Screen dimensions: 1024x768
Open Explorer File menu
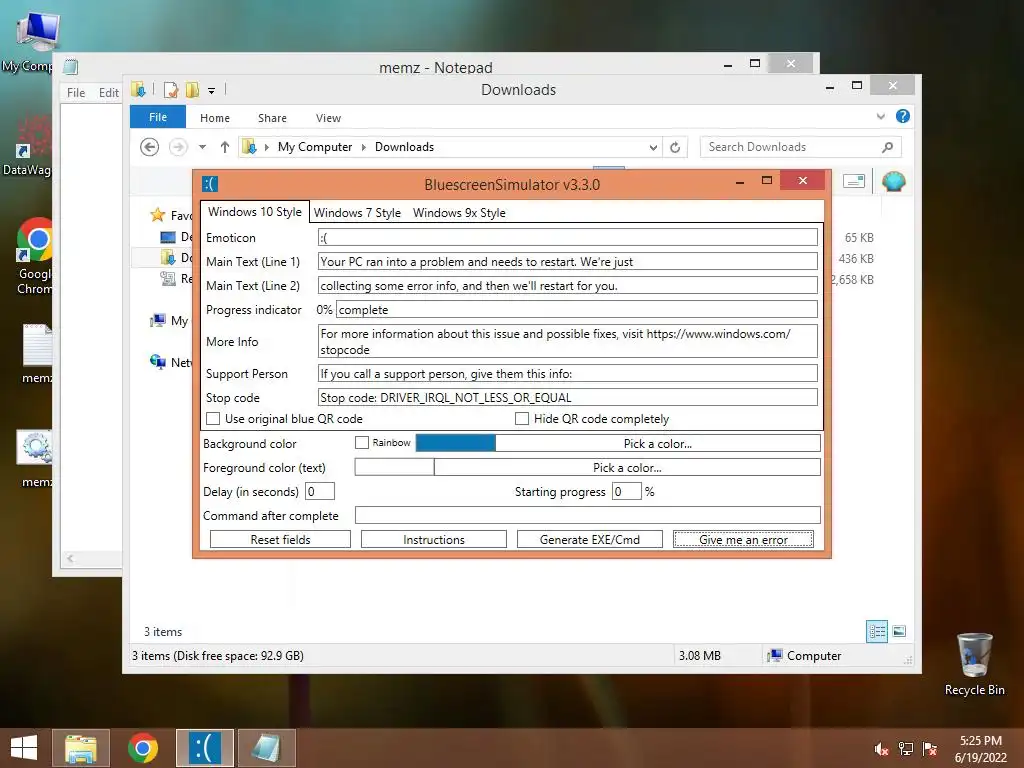click(x=157, y=117)
